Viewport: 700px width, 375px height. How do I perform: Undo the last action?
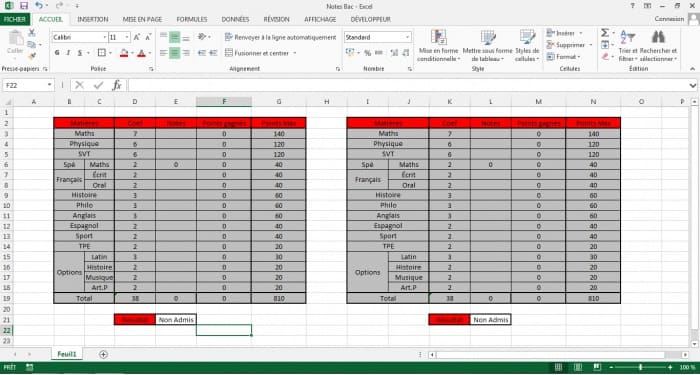(39, 6)
